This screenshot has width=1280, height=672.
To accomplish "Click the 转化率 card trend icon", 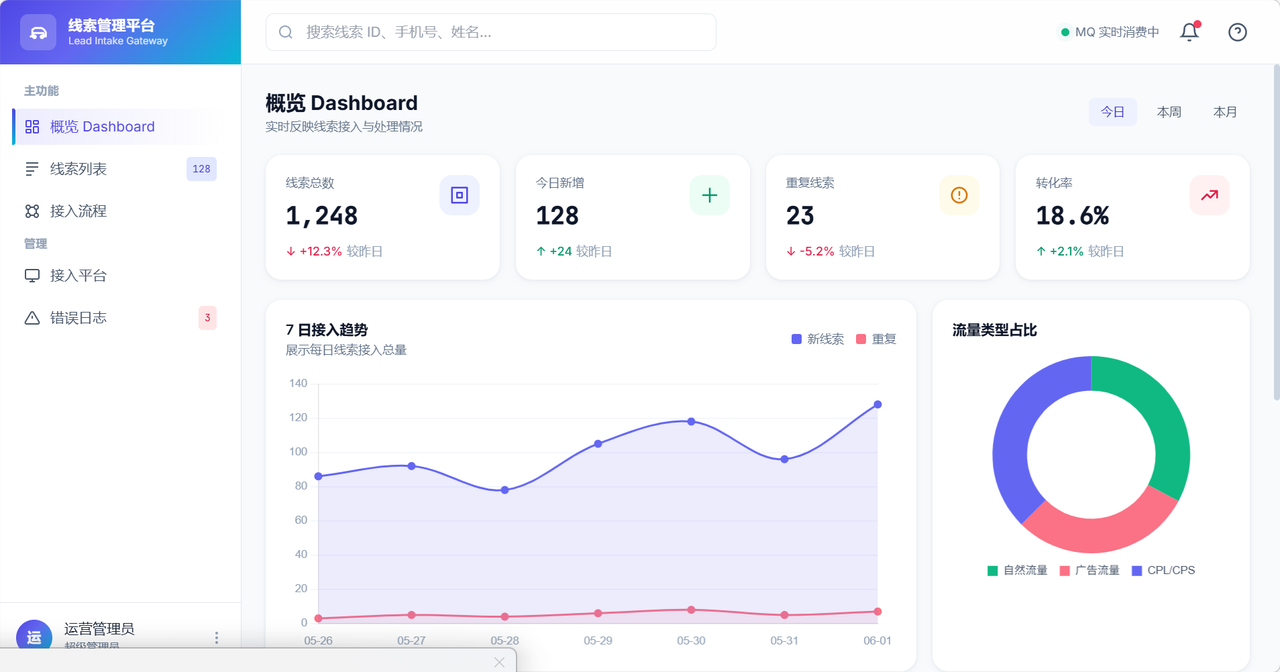I will click(x=1209, y=195).
